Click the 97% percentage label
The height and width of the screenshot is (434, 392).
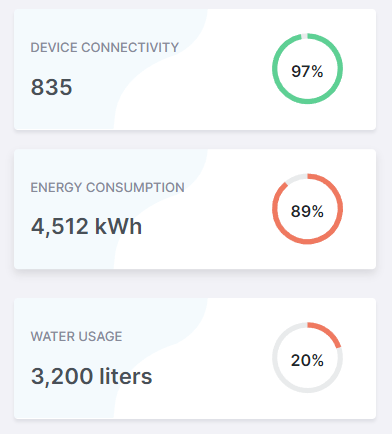(307, 71)
